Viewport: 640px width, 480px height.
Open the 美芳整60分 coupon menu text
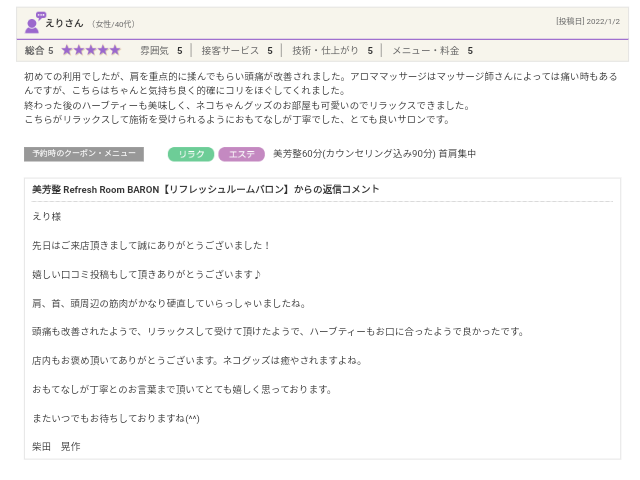[x=374, y=154]
